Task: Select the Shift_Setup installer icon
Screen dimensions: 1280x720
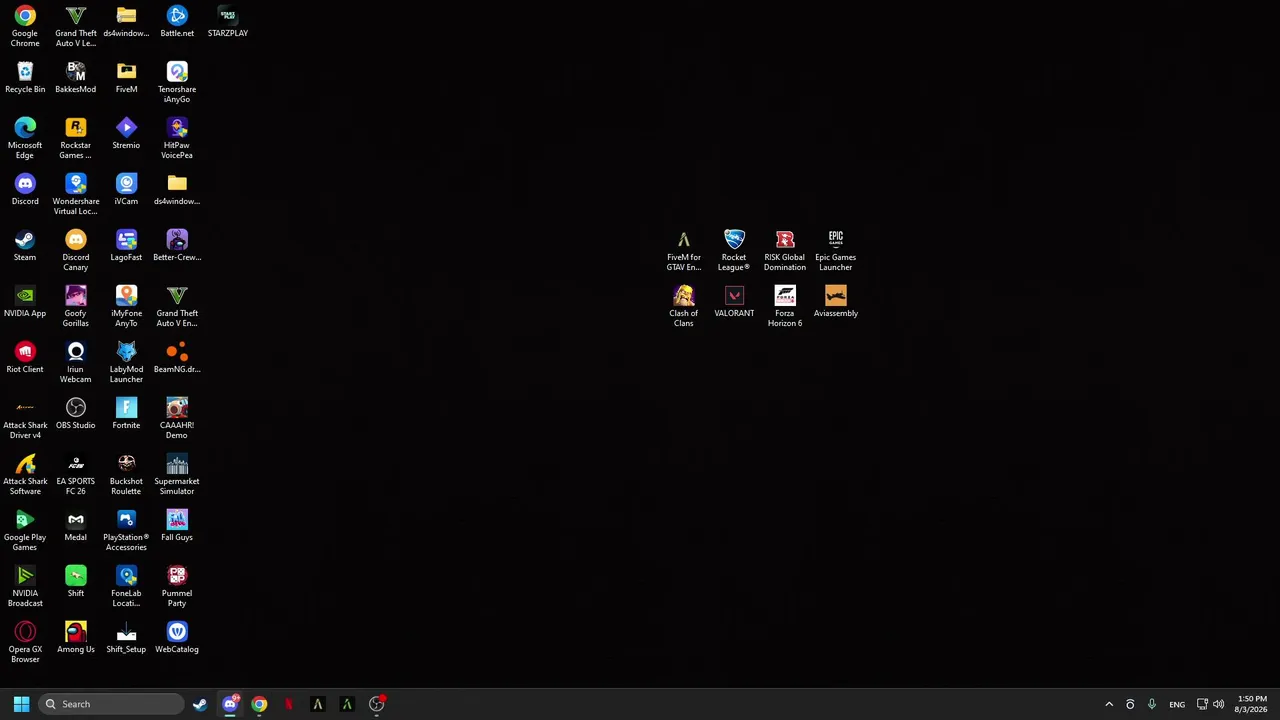Action: pos(126,637)
